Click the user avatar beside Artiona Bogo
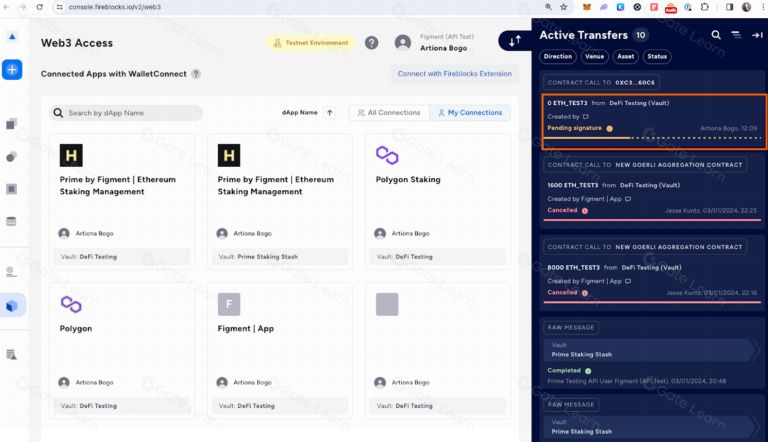The image size is (768, 442). pos(403,43)
